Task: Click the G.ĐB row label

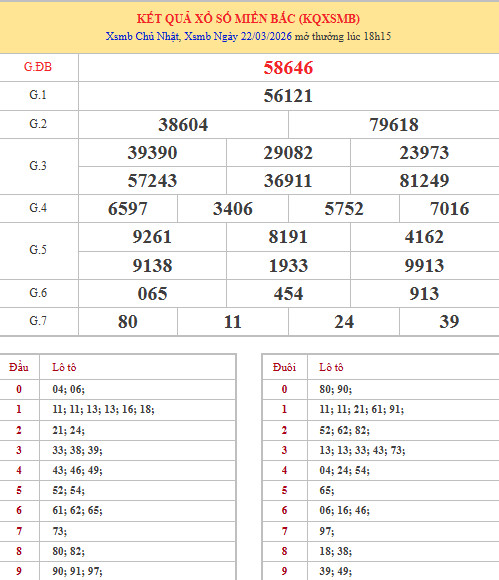Action: tap(38, 67)
